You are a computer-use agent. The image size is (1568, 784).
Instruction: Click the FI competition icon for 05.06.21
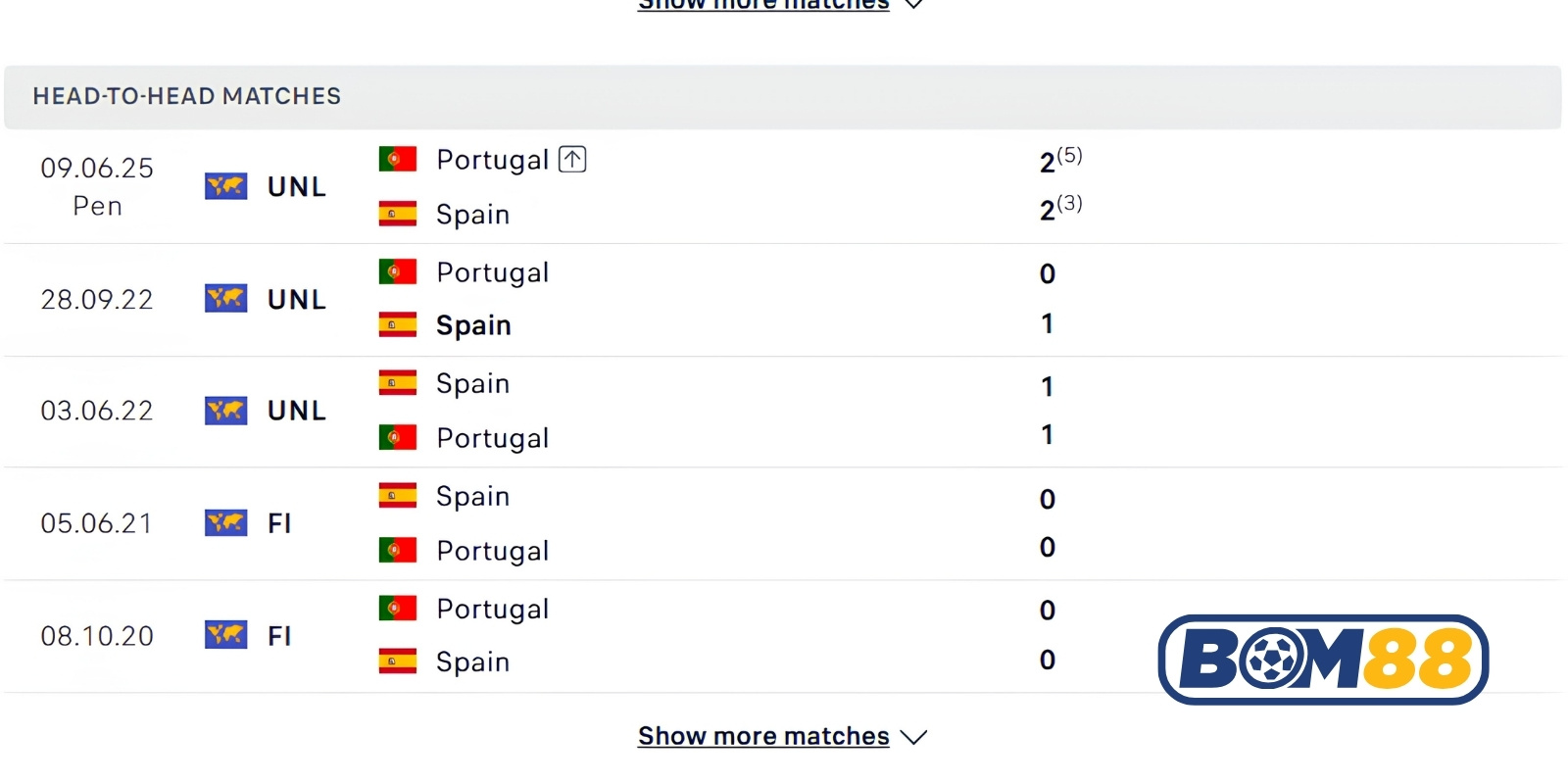pos(225,522)
